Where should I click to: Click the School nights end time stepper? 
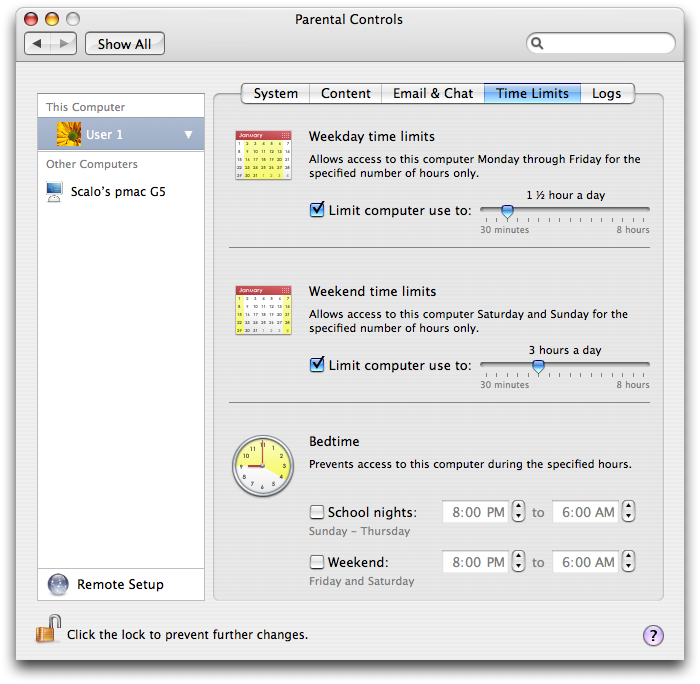coord(629,511)
